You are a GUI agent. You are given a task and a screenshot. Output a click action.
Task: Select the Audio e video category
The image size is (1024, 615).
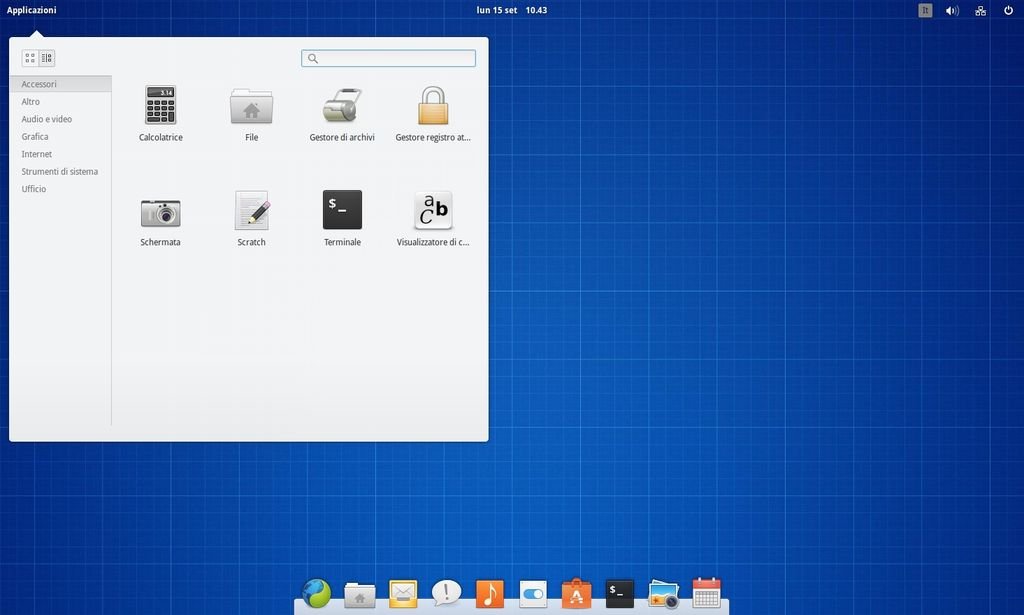pos(47,119)
